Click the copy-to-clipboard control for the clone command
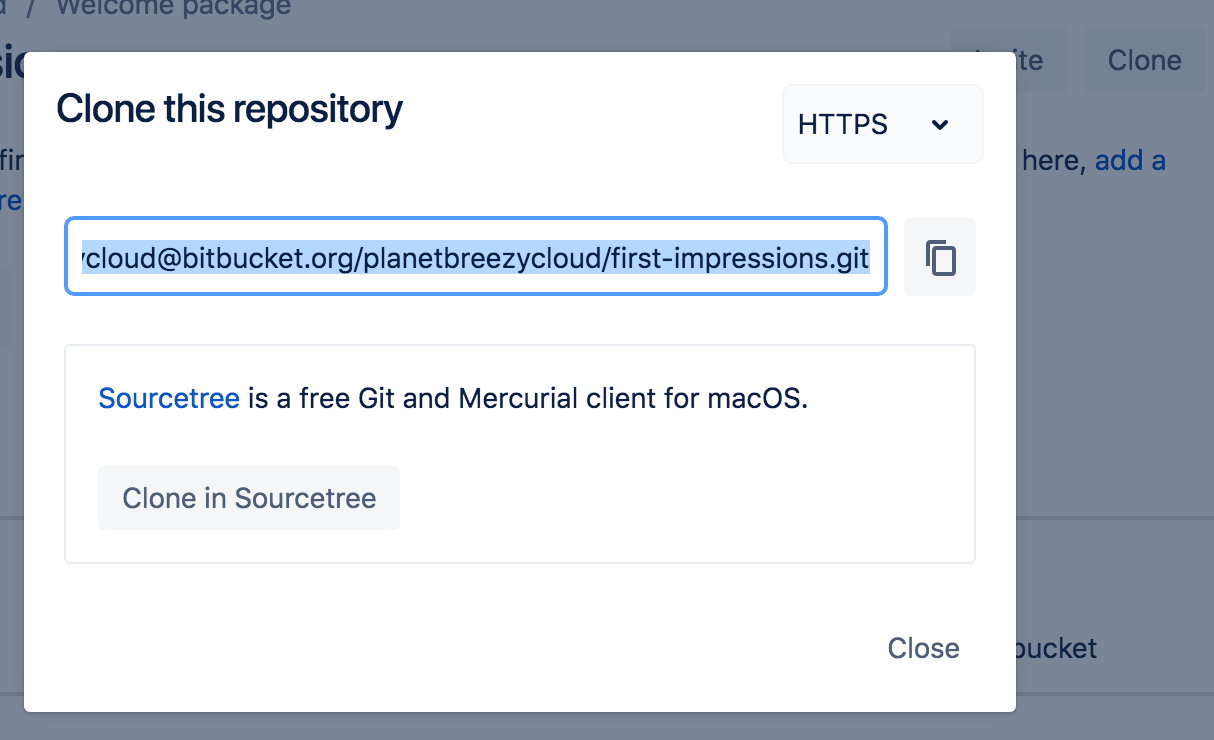 click(x=939, y=257)
